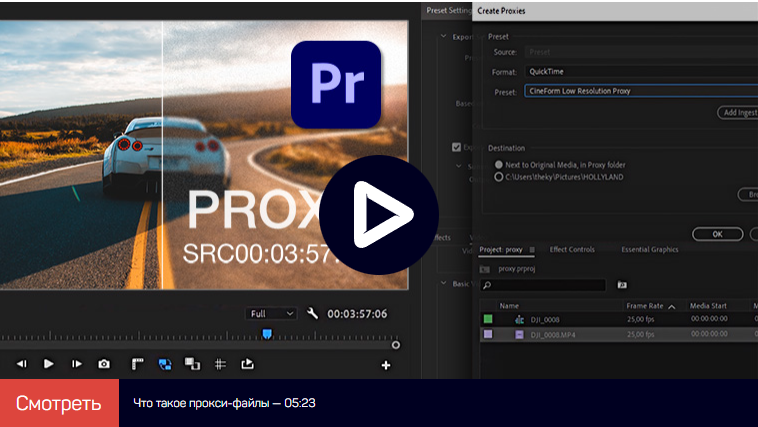Click the Safe Margins grid icon
Image resolution: width=758 pixels, height=427 pixels.
pos(220,364)
